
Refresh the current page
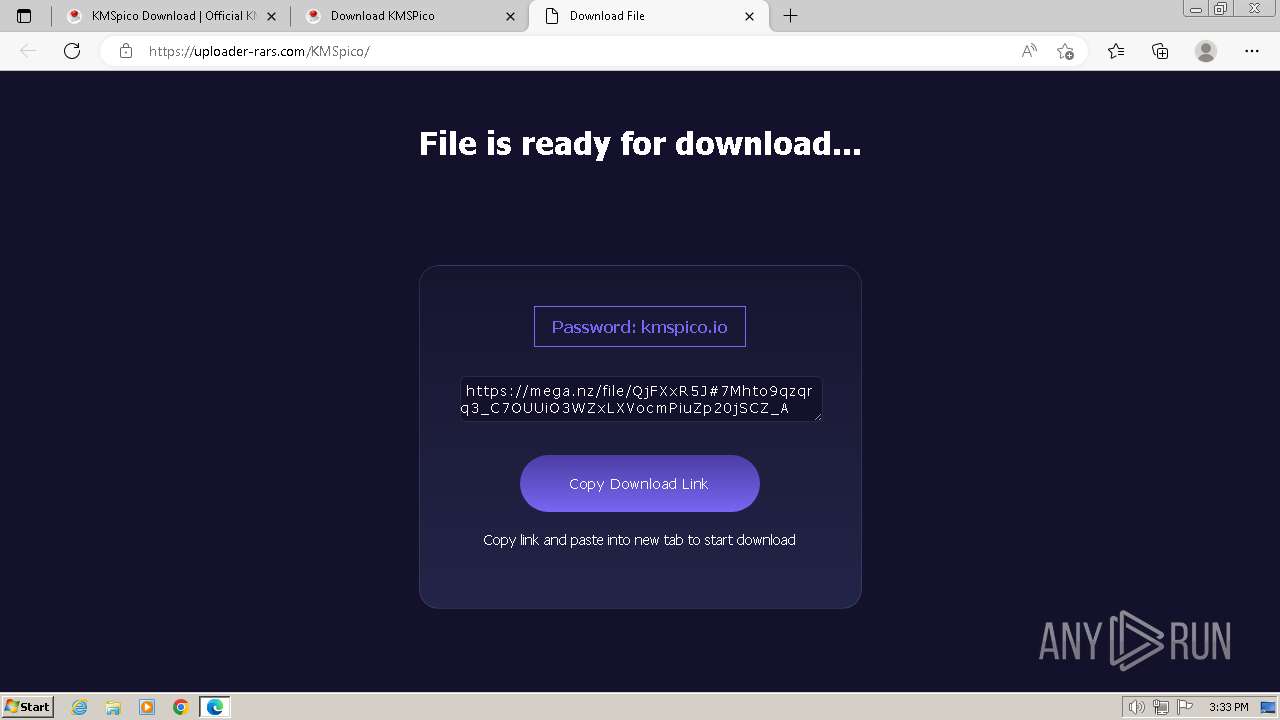pos(72,51)
